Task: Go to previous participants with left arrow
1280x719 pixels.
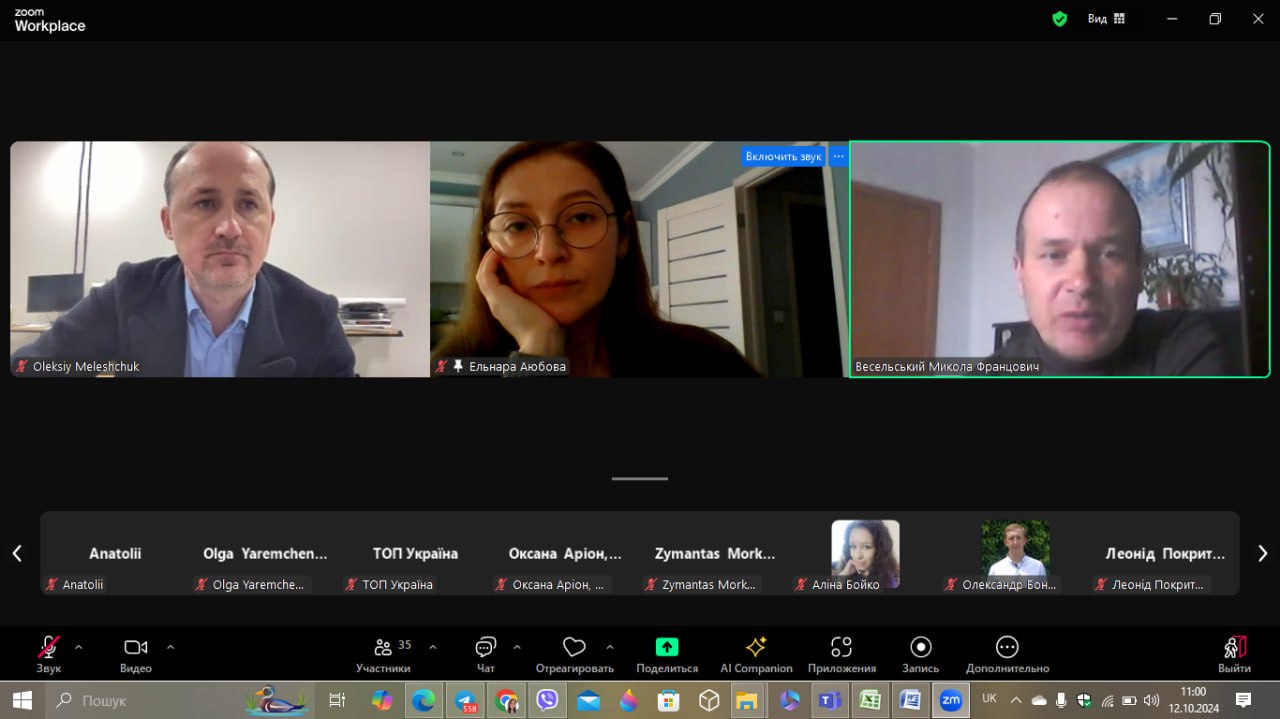Action: pos(17,553)
